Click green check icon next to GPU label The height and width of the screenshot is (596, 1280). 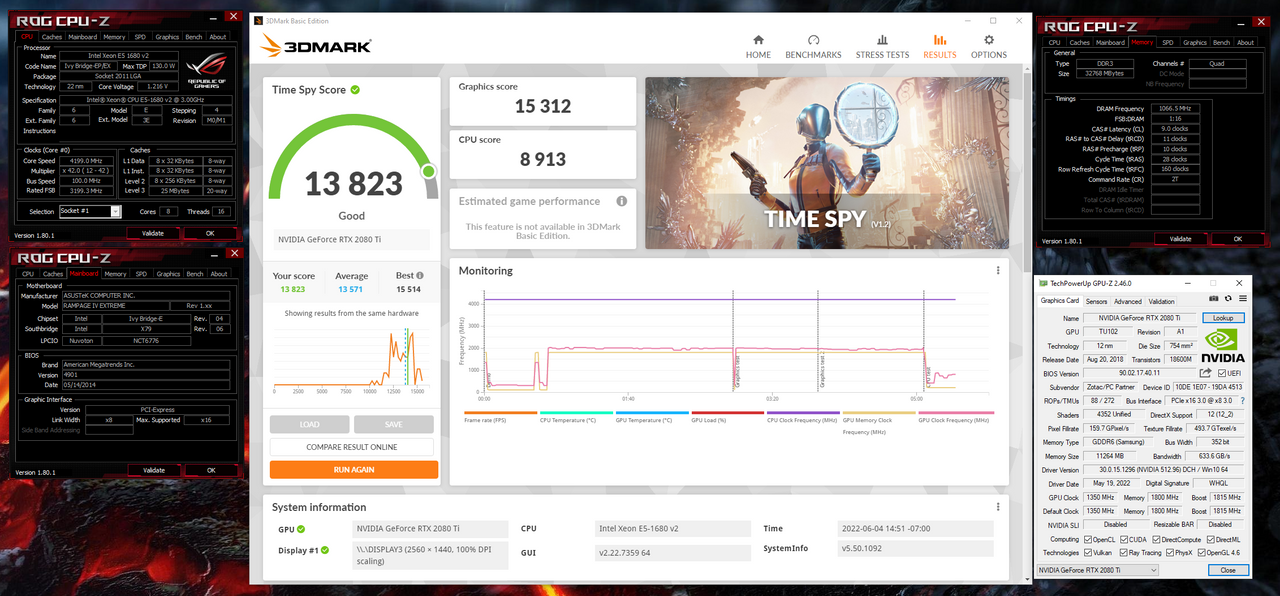click(x=301, y=529)
